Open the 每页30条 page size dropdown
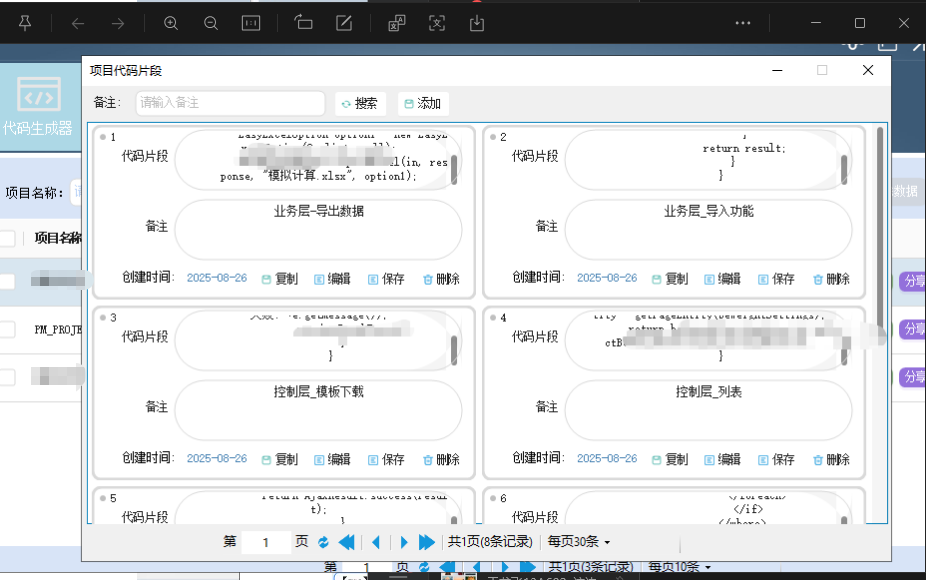 coord(579,542)
